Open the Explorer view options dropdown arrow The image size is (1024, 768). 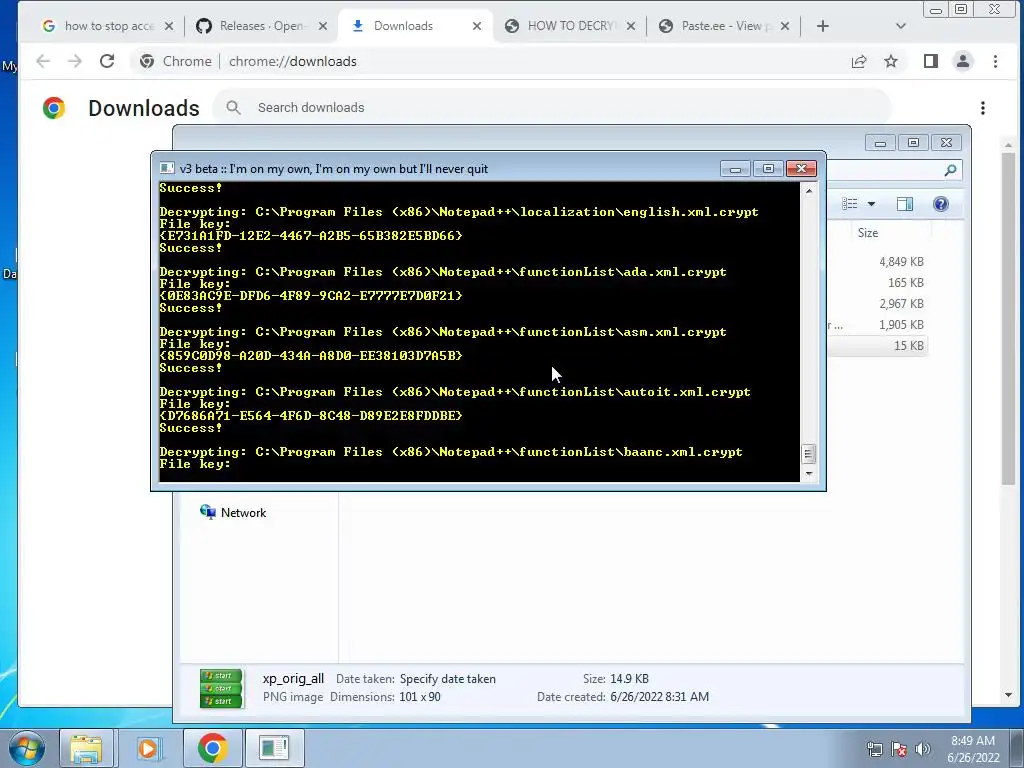click(871, 204)
